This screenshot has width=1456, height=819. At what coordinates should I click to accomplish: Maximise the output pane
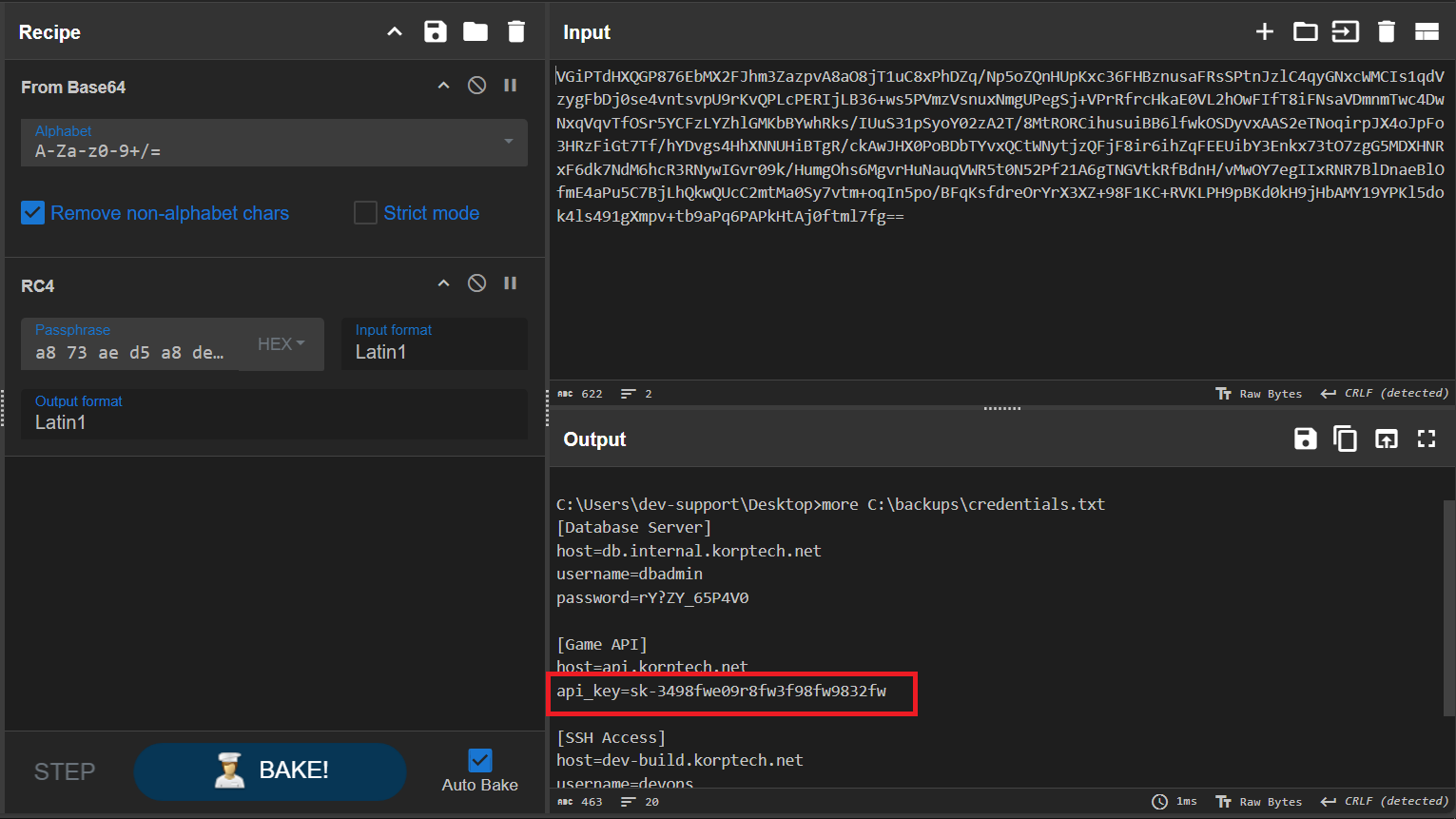pos(1427,439)
